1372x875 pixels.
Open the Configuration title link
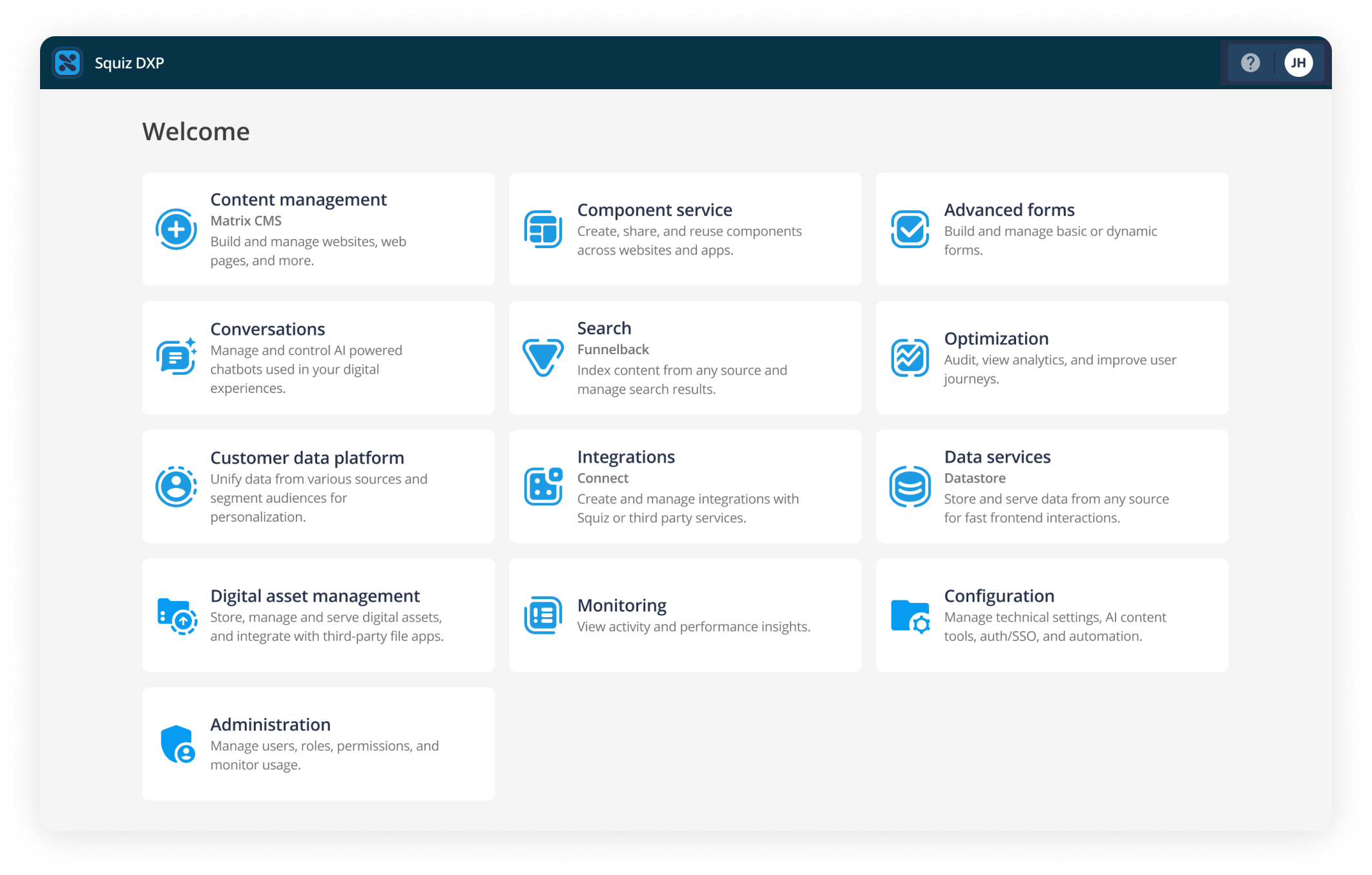pos(999,596)
